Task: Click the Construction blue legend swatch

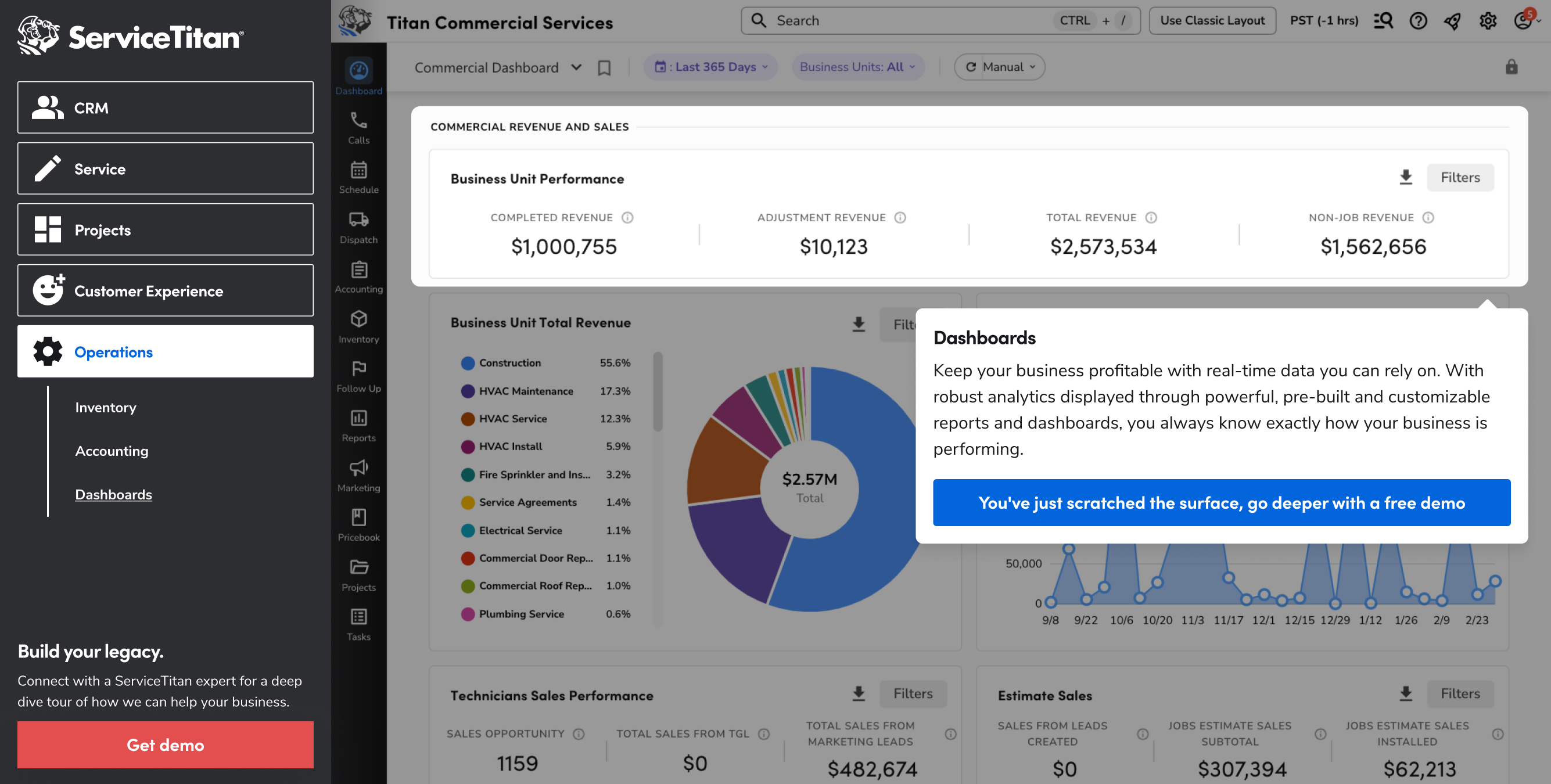Action: click(x=467, y=363)
